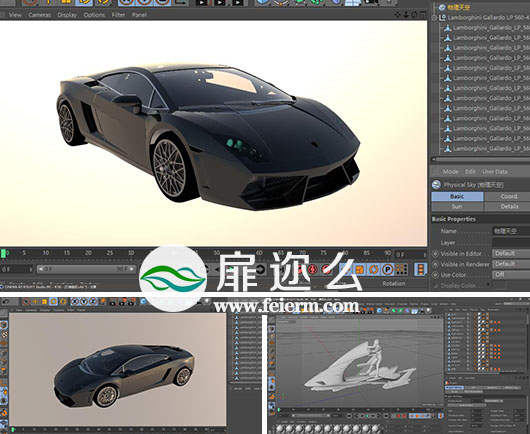Toggle the Visible in Editor animation dot
The width and height of the screenshot is (530, 434).
click(x=435, y=254)
